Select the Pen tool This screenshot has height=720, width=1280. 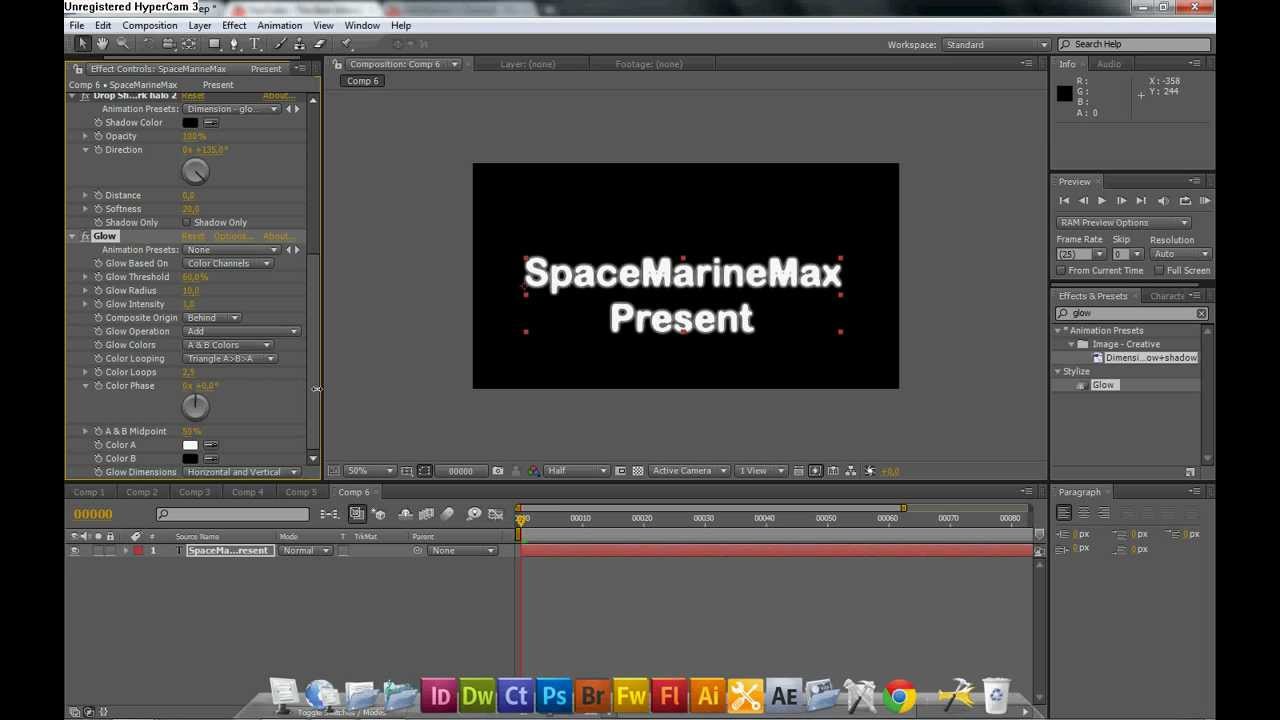(234, 44)
